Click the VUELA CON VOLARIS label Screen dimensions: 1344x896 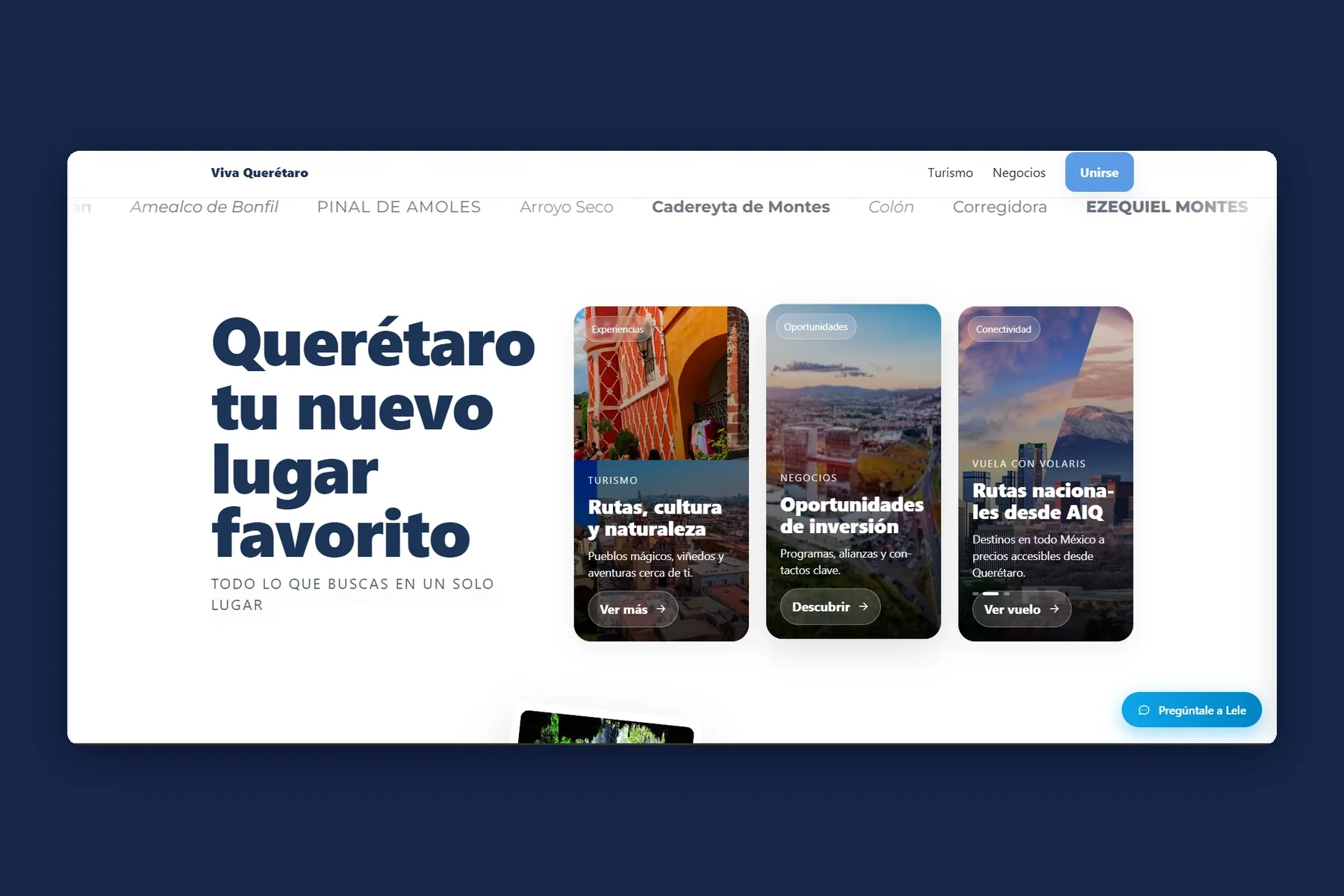point(1029,464)
